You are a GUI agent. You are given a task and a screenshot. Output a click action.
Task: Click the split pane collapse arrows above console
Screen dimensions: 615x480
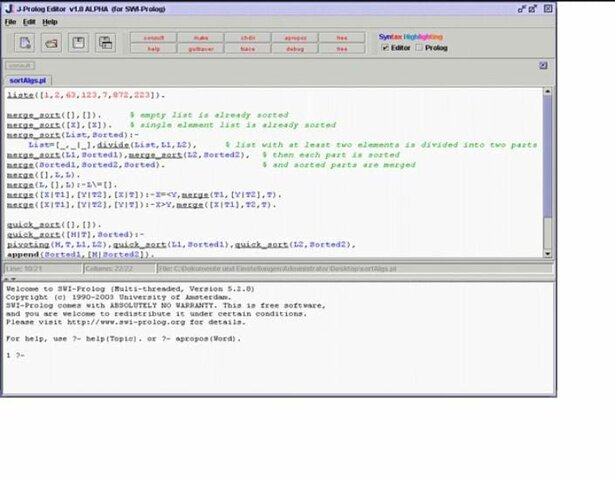tap(10, 279)
